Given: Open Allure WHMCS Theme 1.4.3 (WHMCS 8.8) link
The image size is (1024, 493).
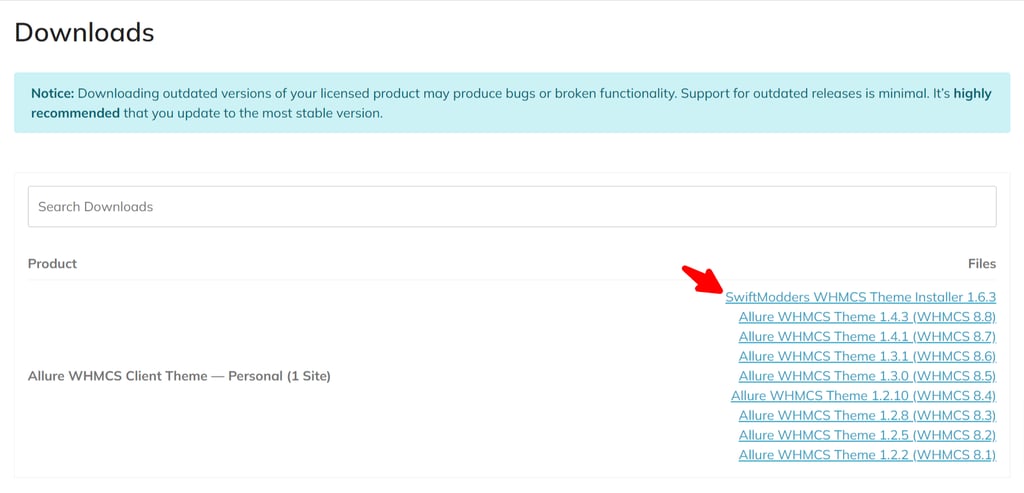Looking at the screenshot, I should coord(867,317).
